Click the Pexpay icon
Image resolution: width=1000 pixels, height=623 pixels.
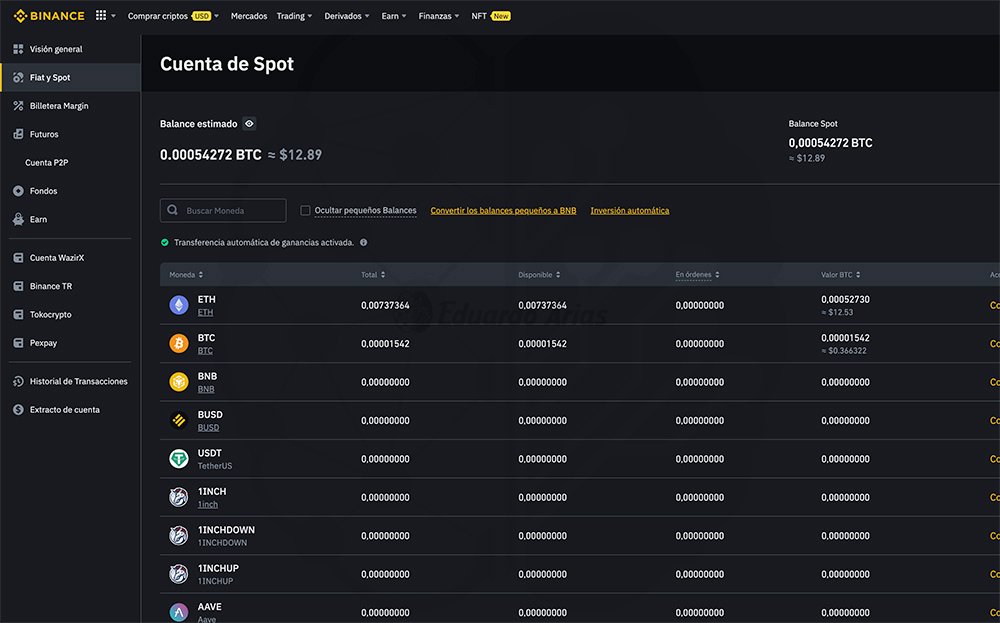pyautogui.click(x=18, y=343)
